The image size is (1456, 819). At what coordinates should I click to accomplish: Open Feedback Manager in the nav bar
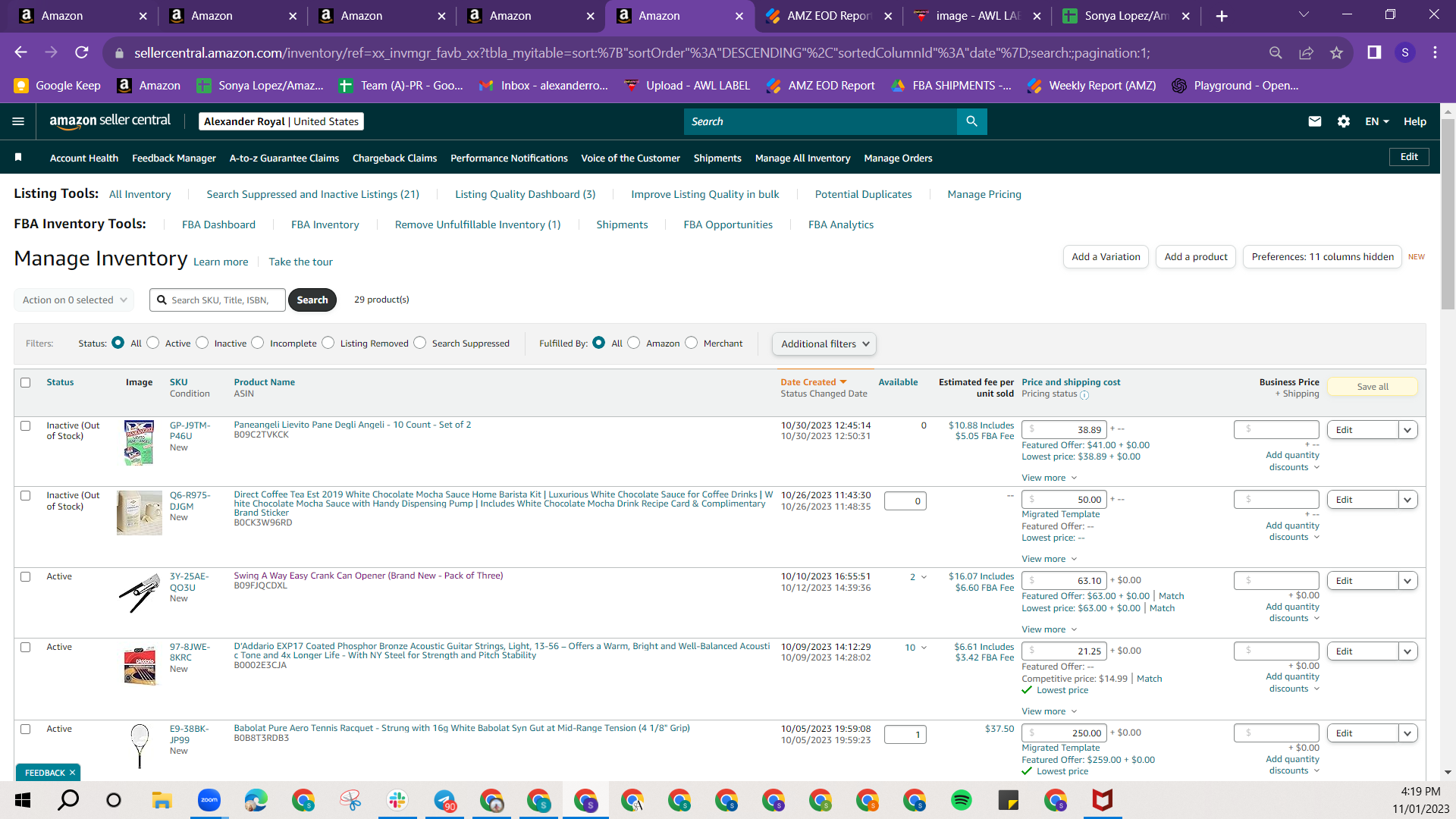(174, 158)
